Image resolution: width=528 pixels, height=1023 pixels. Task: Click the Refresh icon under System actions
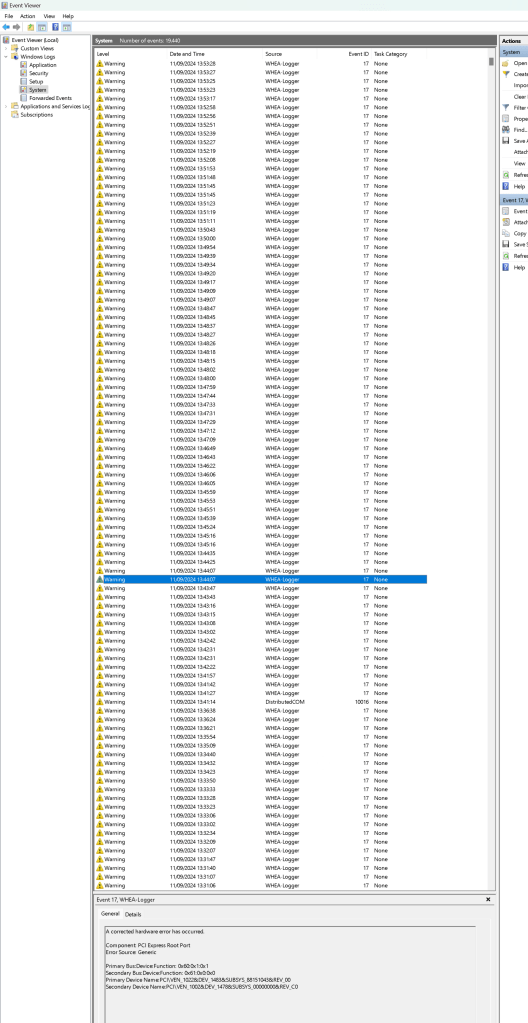pos(505,175)
